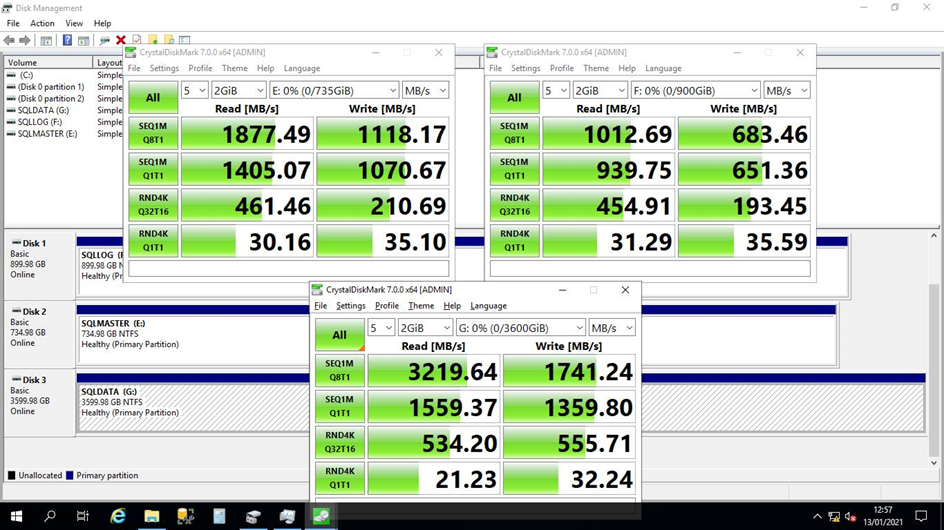Open the MB/s unit dropdown in G: window
The image size is (944, 530).
[x=611, y=328]
